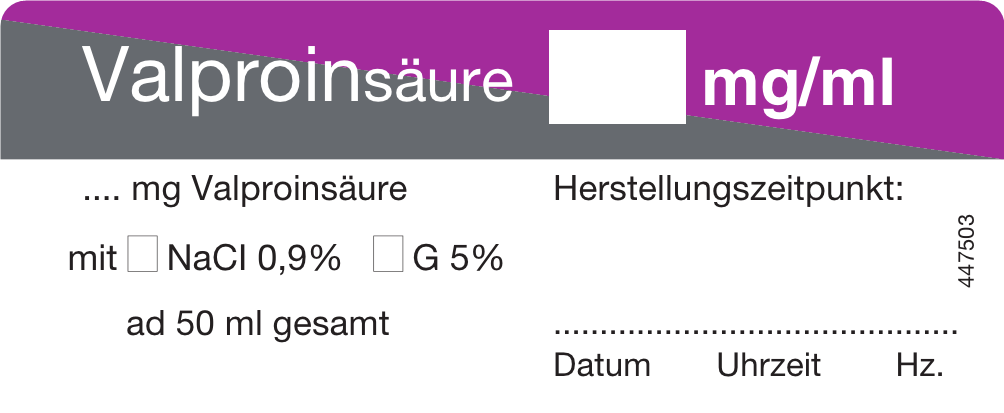Click the 'ad 50 ml gesamt' text
The height and width of the screenshot is (413, 1004).
click(258, 324)
